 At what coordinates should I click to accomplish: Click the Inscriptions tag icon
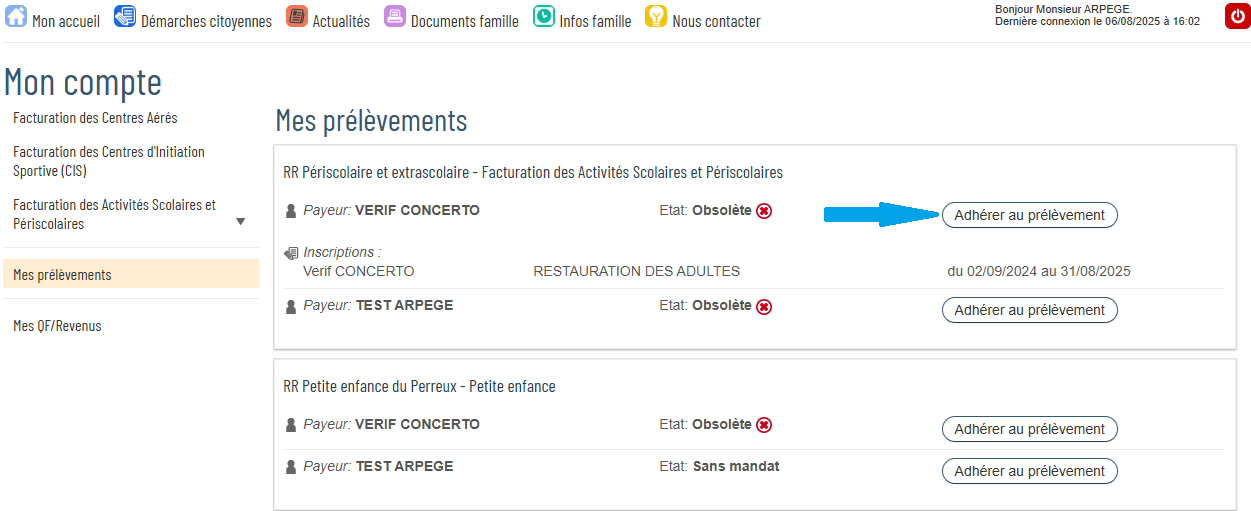coord(291,253)
